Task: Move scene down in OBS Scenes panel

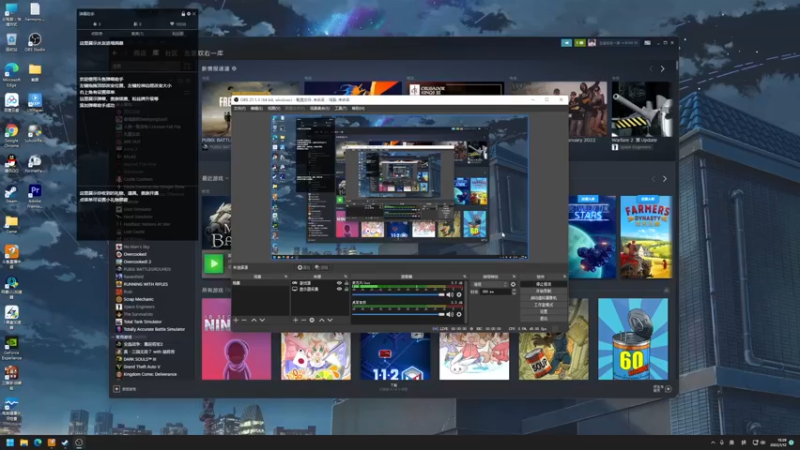Action: point(262,320)
